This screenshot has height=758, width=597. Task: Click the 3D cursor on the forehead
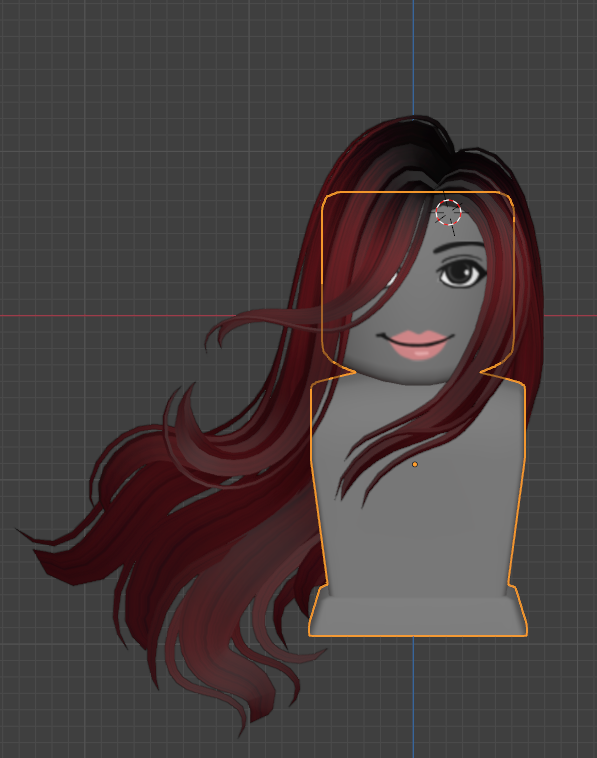449,213
